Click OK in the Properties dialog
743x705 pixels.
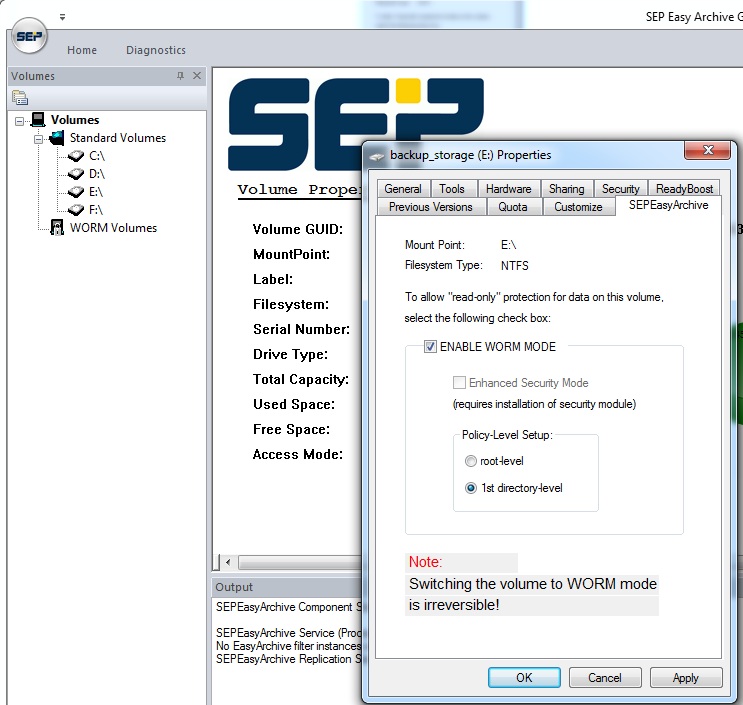pyautogui.click(x=524, y=678)
